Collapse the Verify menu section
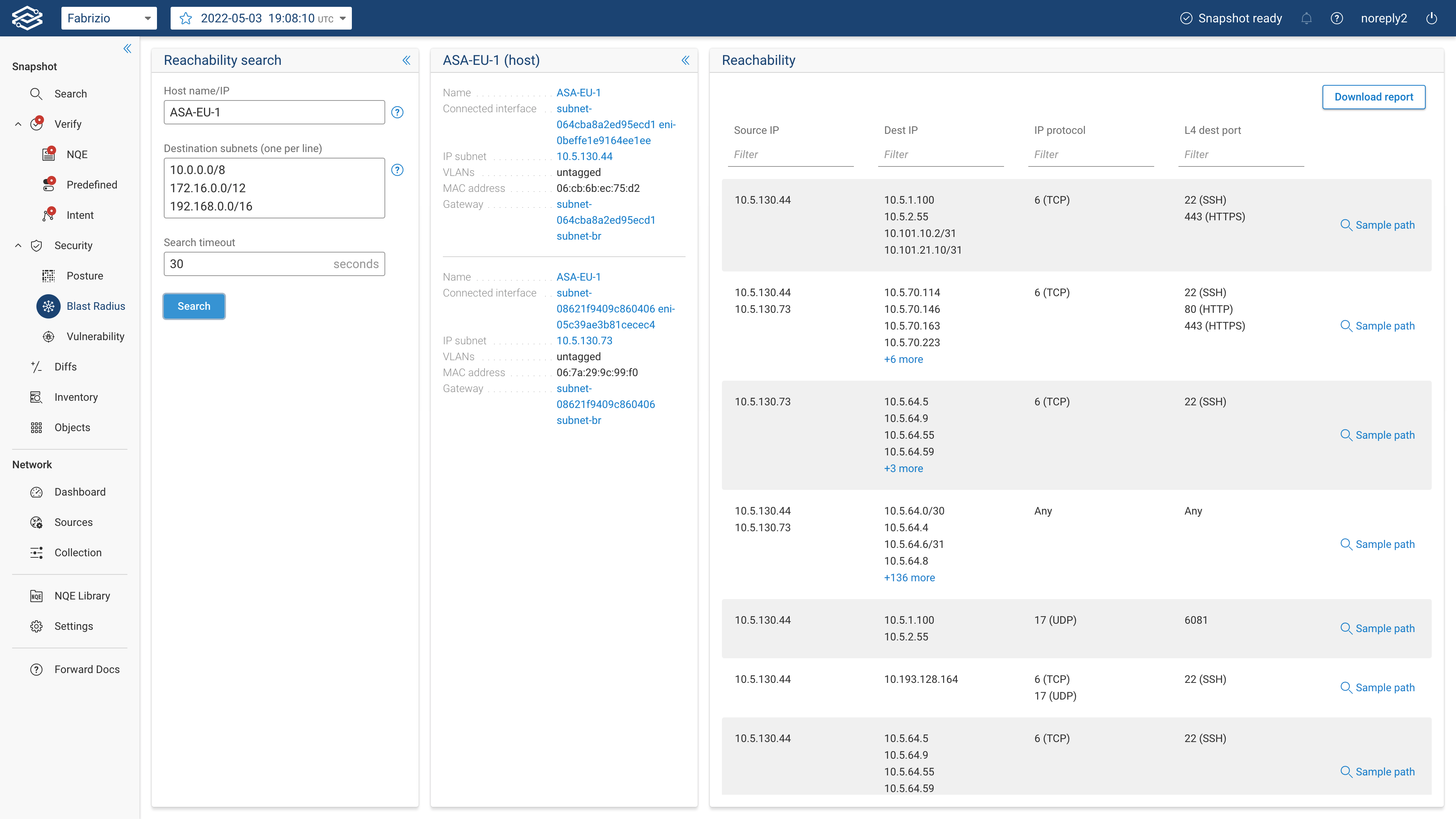Viewport: 1456px width, 819px height. tap(18, 124)
